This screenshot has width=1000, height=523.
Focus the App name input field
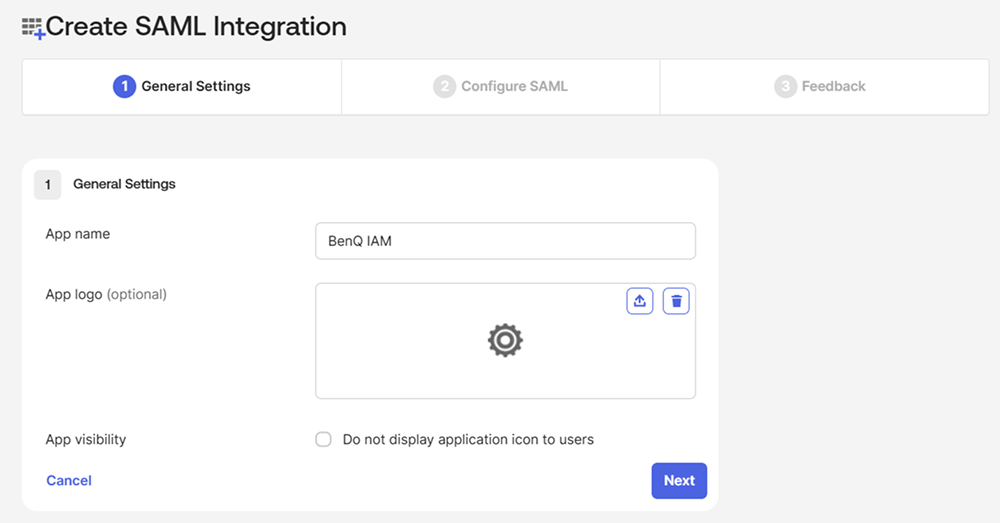pyautogui.click(x=505, y=241)
